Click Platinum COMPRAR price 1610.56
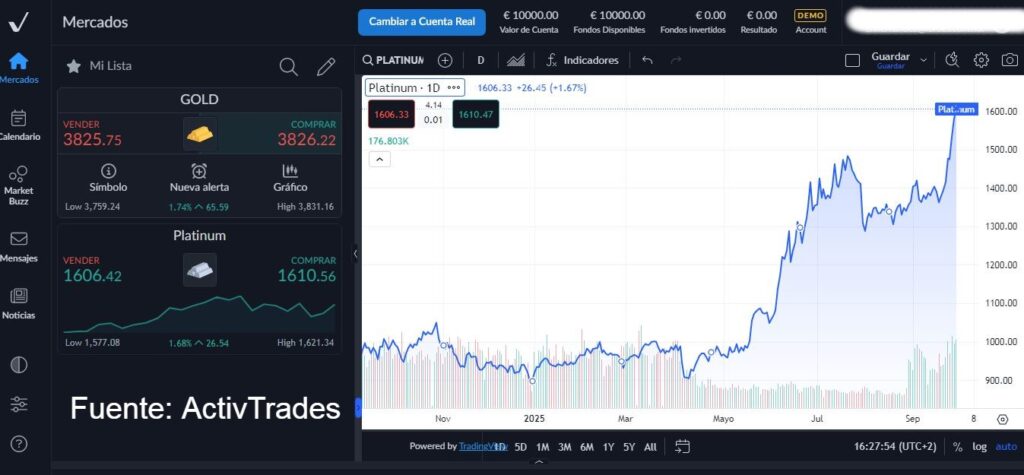 point(306,276)
